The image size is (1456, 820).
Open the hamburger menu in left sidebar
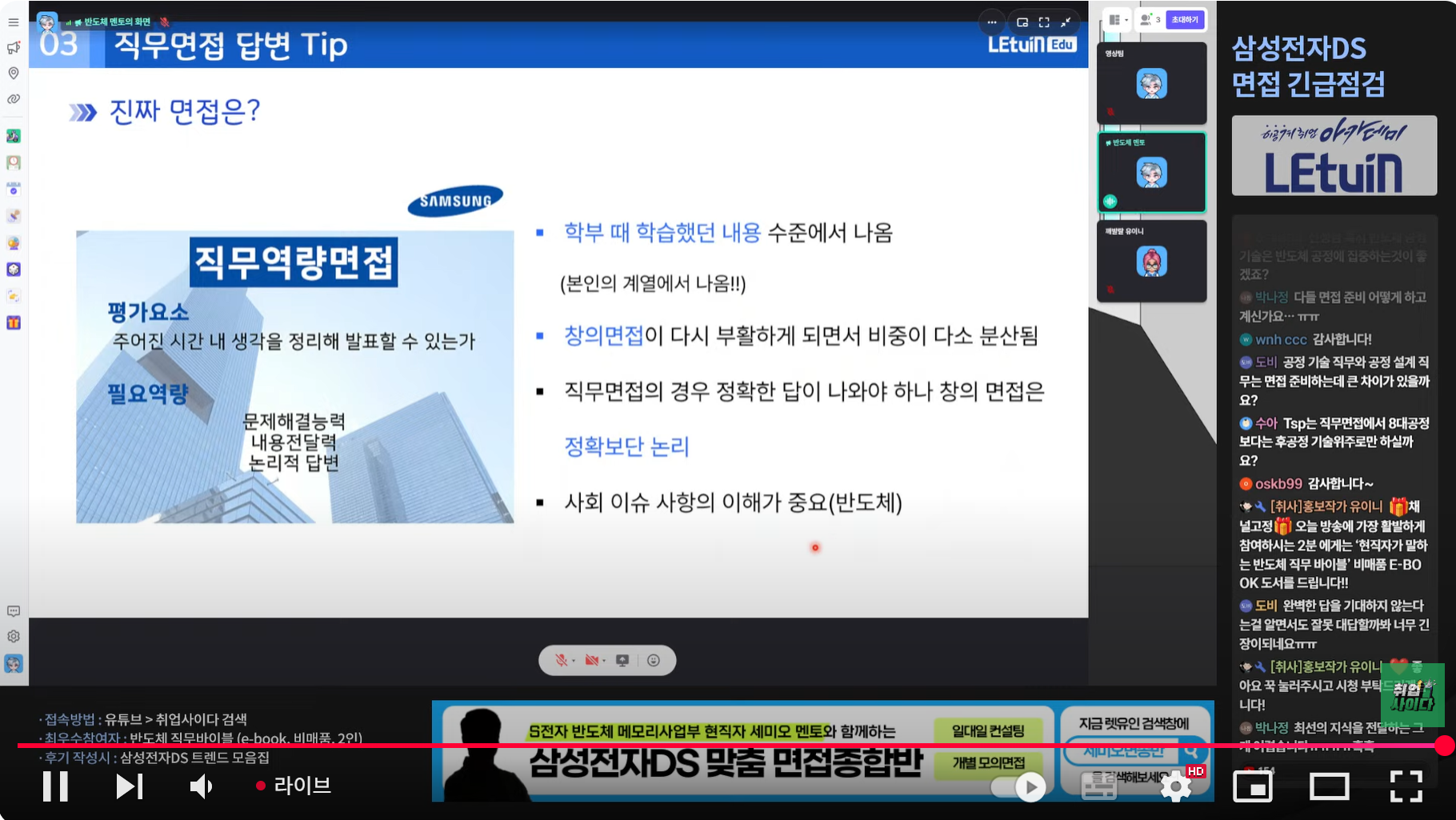[x=14, y=22]
